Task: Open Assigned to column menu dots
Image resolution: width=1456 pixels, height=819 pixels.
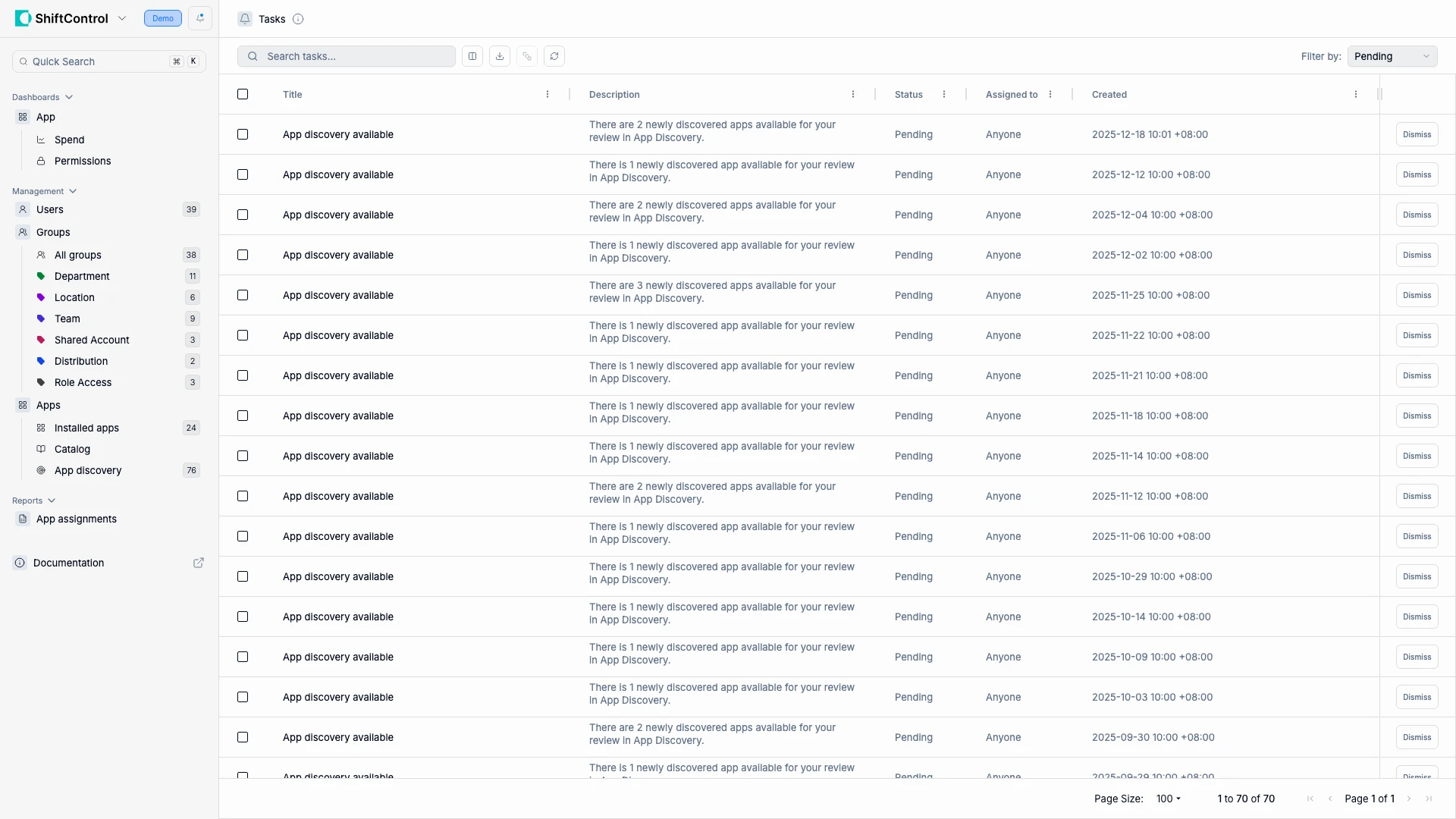Action: [1050, 95]
